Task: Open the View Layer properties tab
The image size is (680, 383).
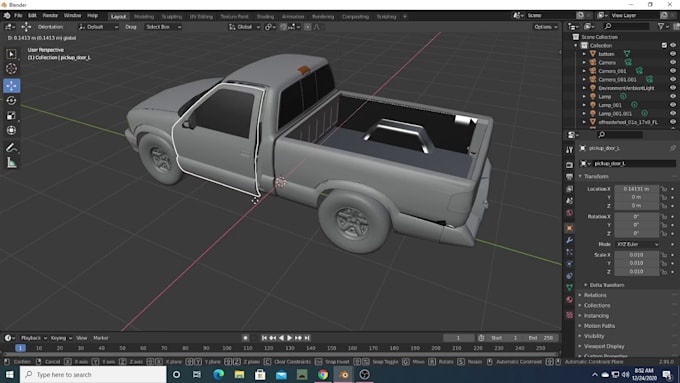Action: (x=569, y=189)
